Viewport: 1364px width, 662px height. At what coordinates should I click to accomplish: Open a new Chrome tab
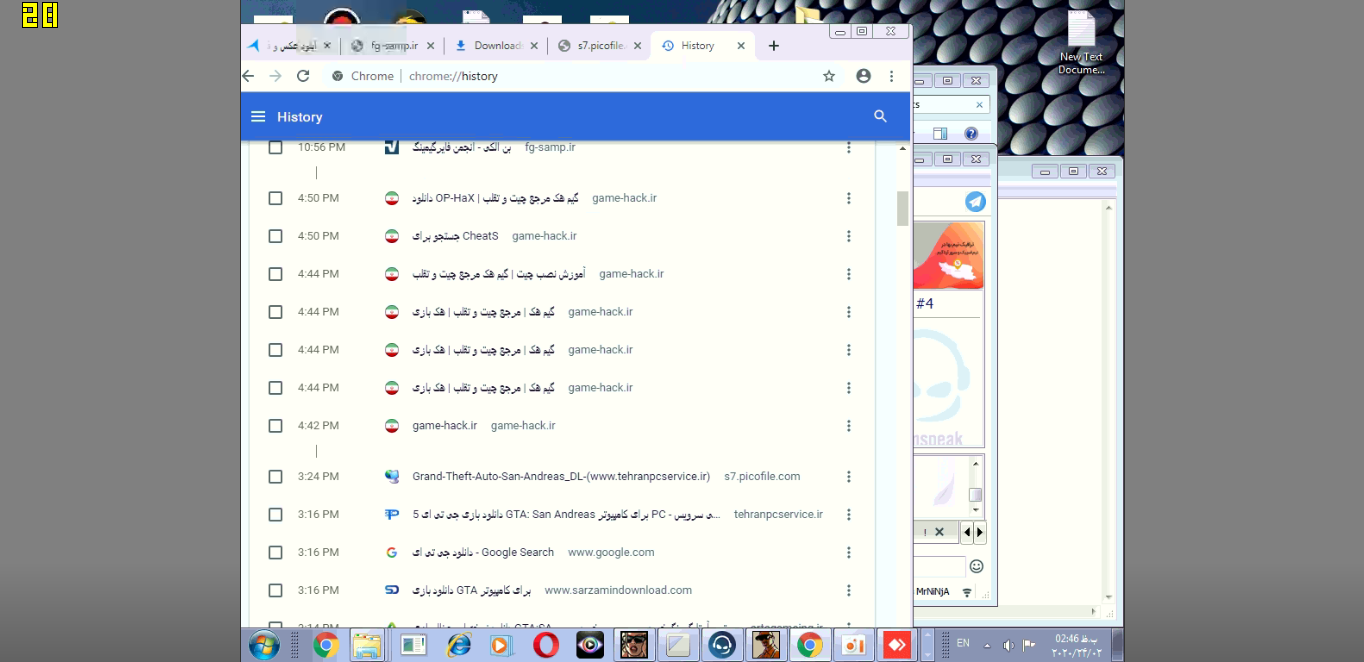click(773, 46)
